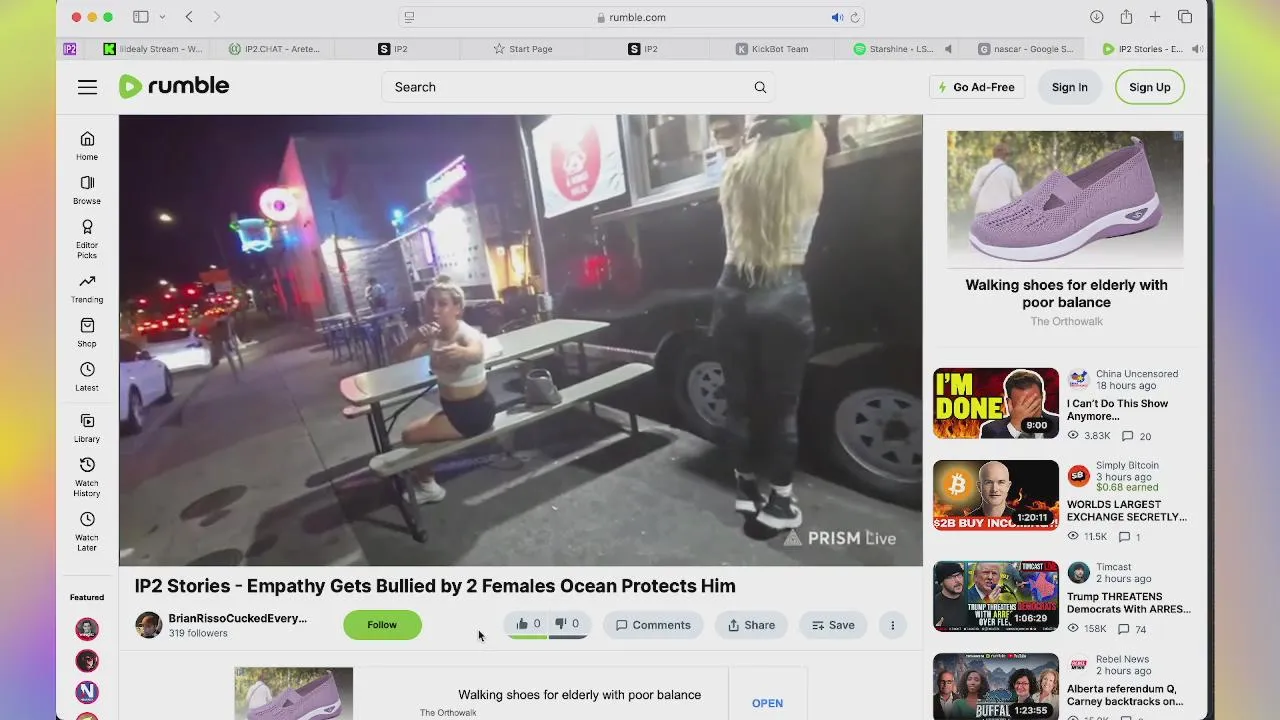Open Library in the sidebar
Screen dimensions: 1280x720
tap(87, 428)
